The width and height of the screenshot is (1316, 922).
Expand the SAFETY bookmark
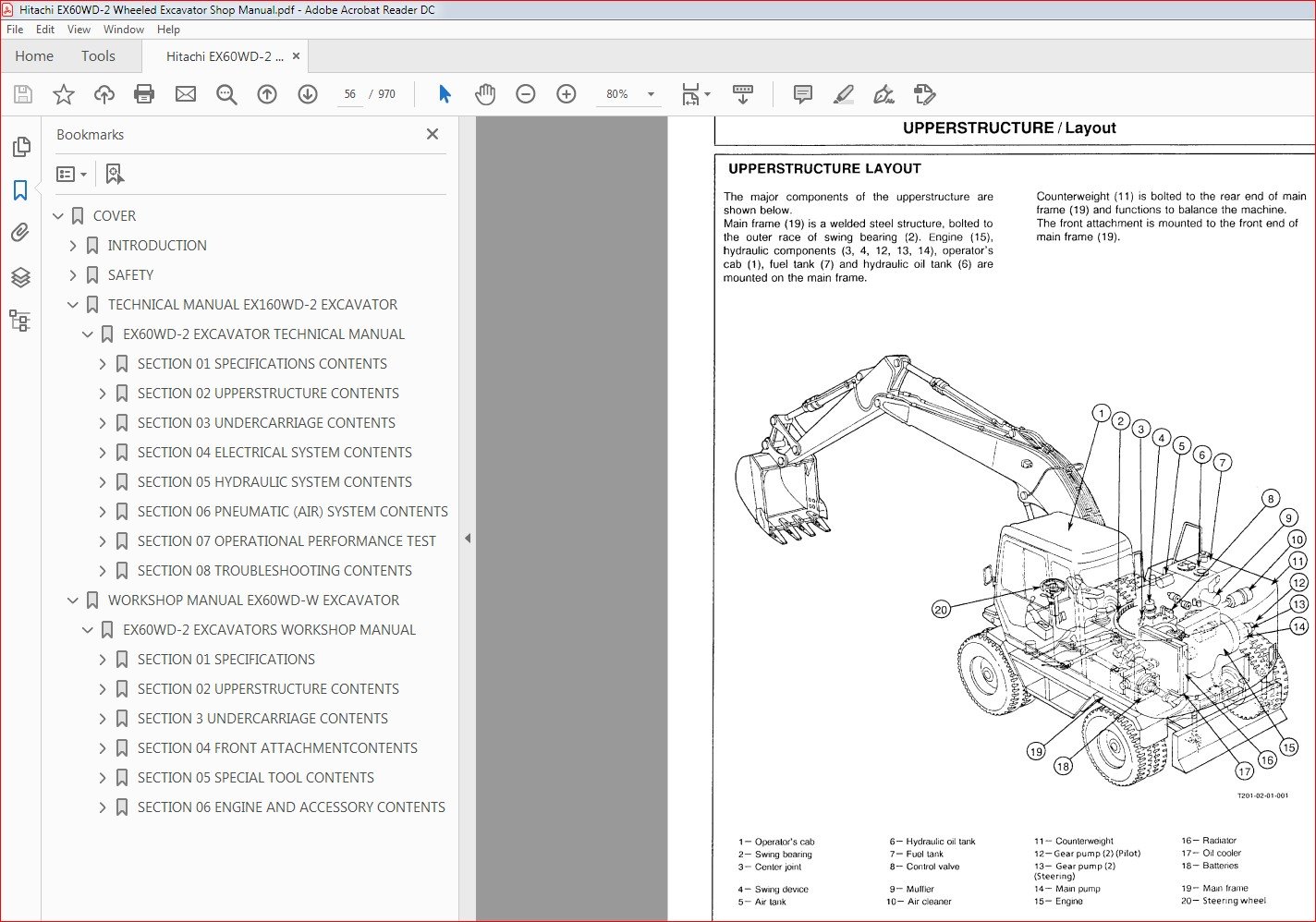pos(73,275)
